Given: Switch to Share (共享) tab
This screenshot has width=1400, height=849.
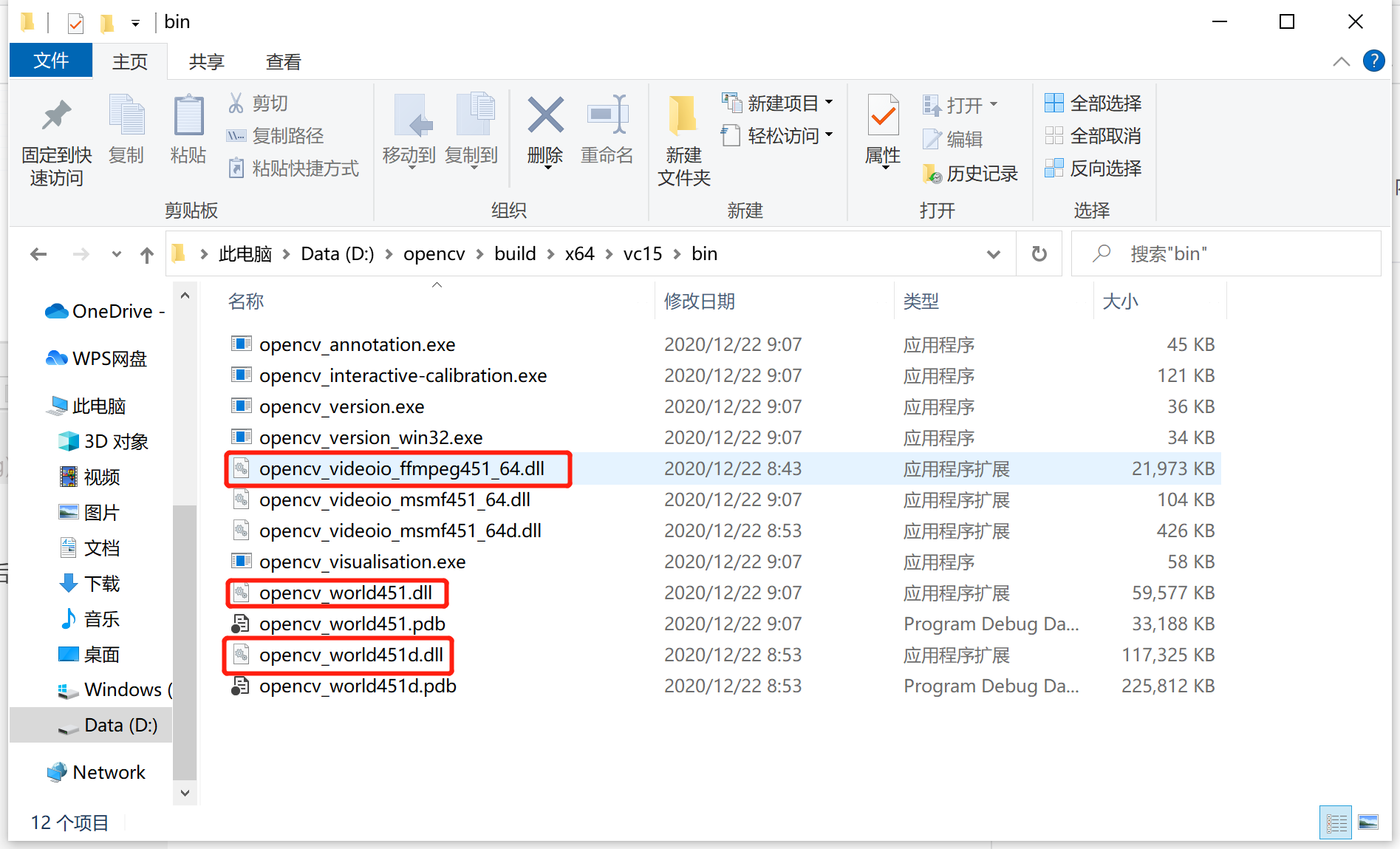Looking at the screenshot, I should (206, 61).
